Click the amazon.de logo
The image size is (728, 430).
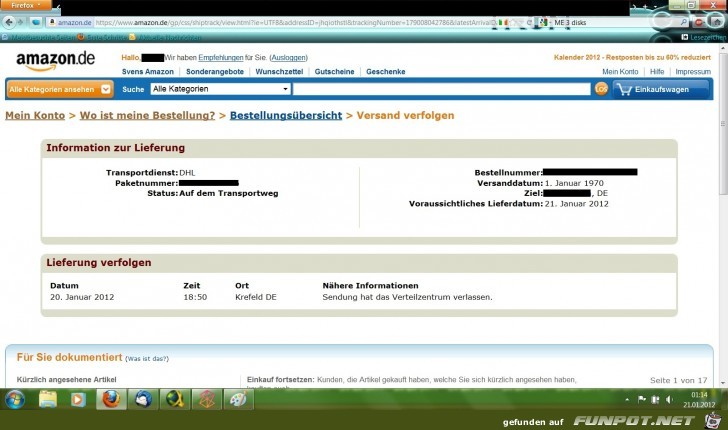pyautogui.click(x=55, y=61)
